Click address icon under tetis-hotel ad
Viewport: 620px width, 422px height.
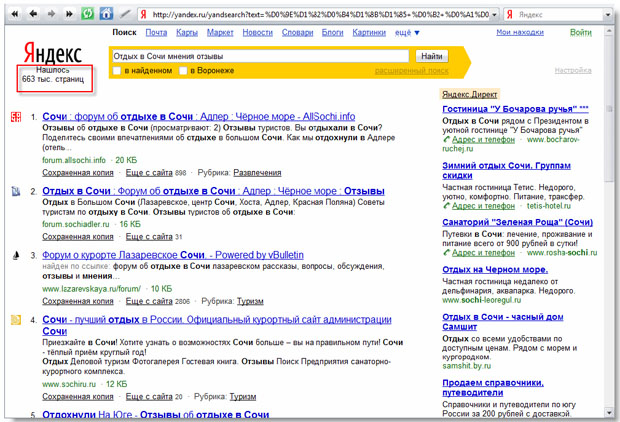pos(446,206)
